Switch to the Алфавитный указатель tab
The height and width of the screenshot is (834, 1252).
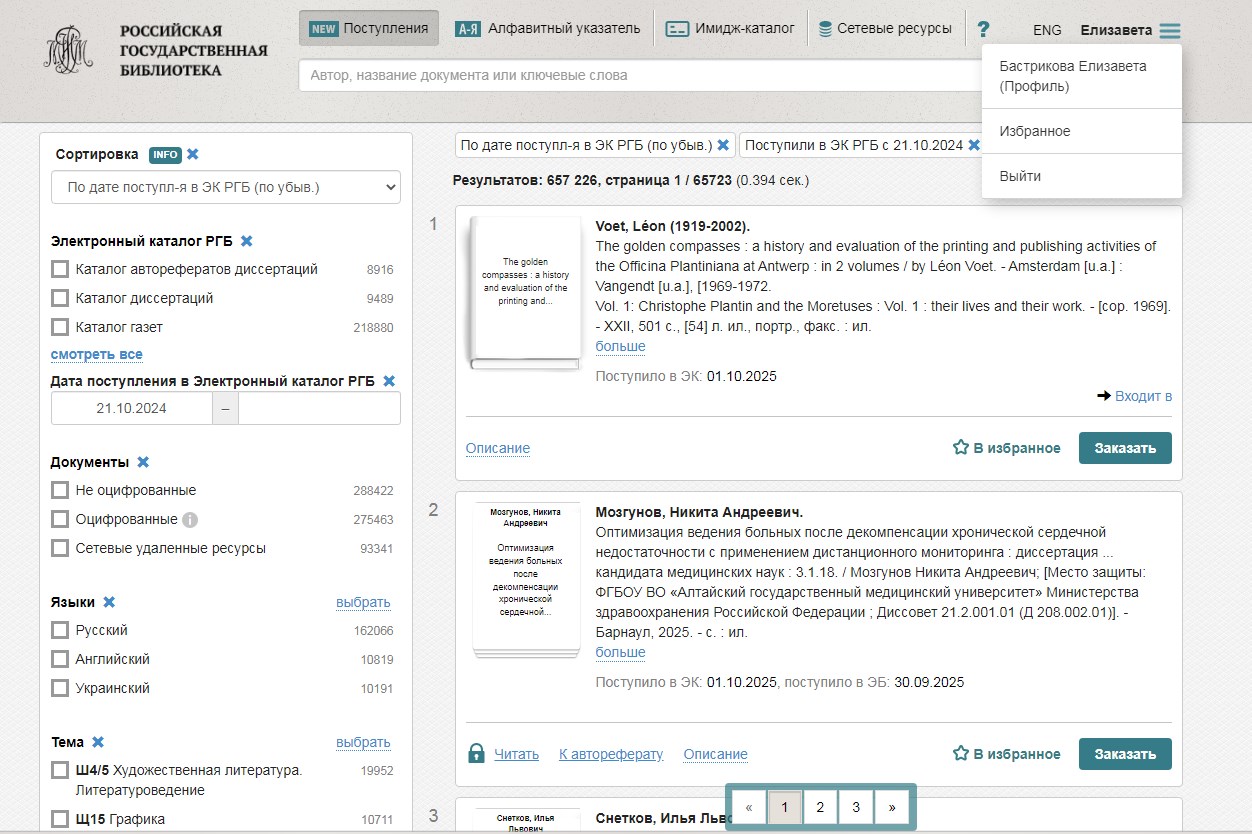547,28
